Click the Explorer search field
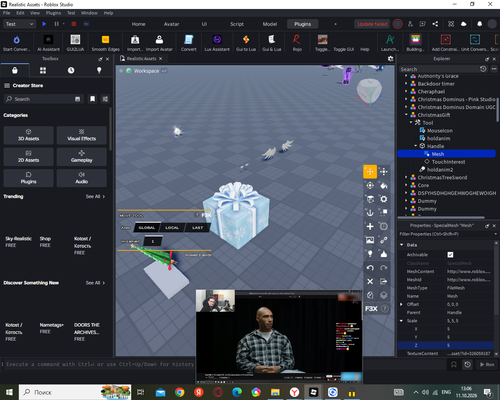 [439, 69]
